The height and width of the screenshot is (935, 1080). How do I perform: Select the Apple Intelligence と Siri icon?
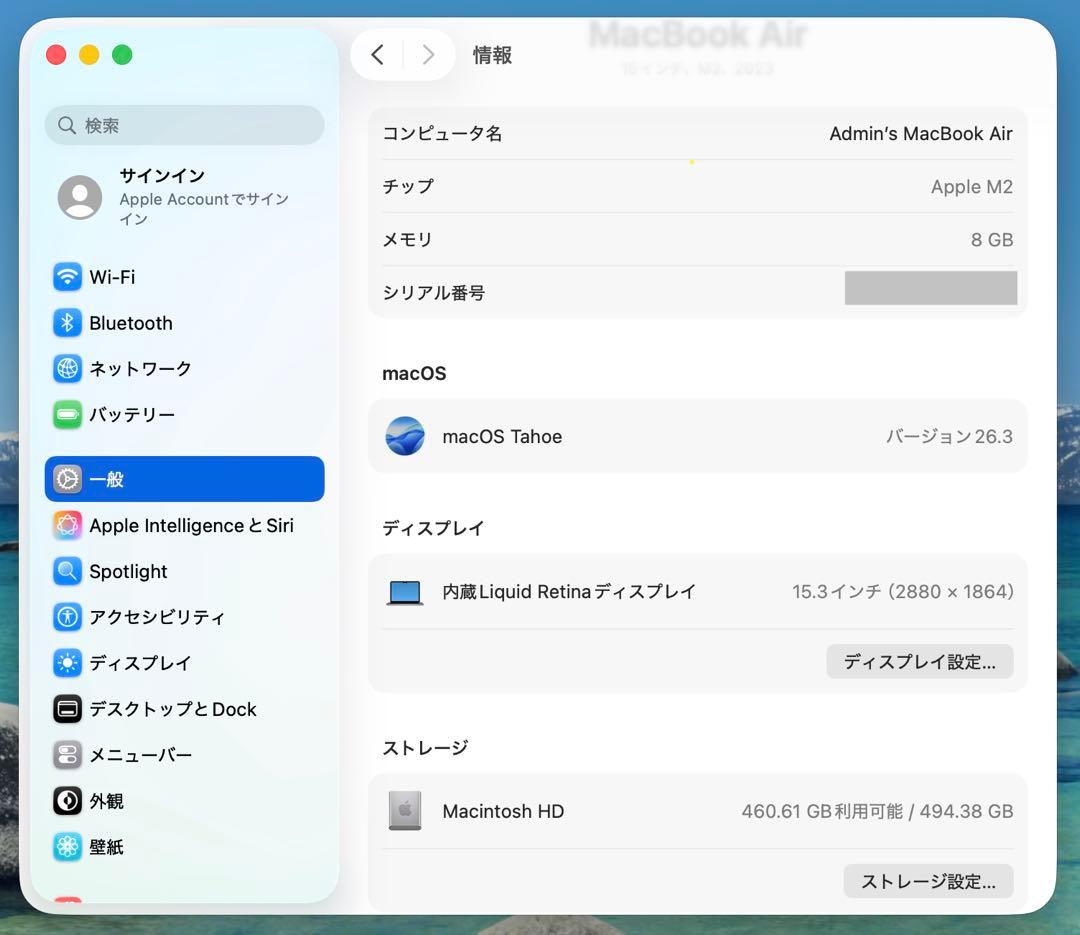pyautogui.click(x=66, y=525)
